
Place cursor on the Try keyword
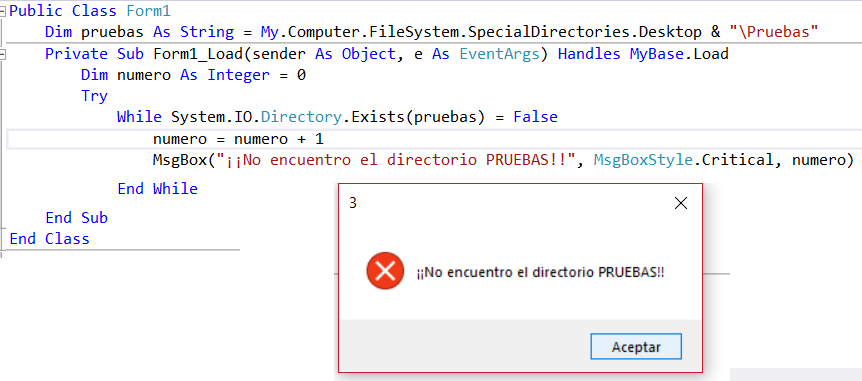click(95, 96)
